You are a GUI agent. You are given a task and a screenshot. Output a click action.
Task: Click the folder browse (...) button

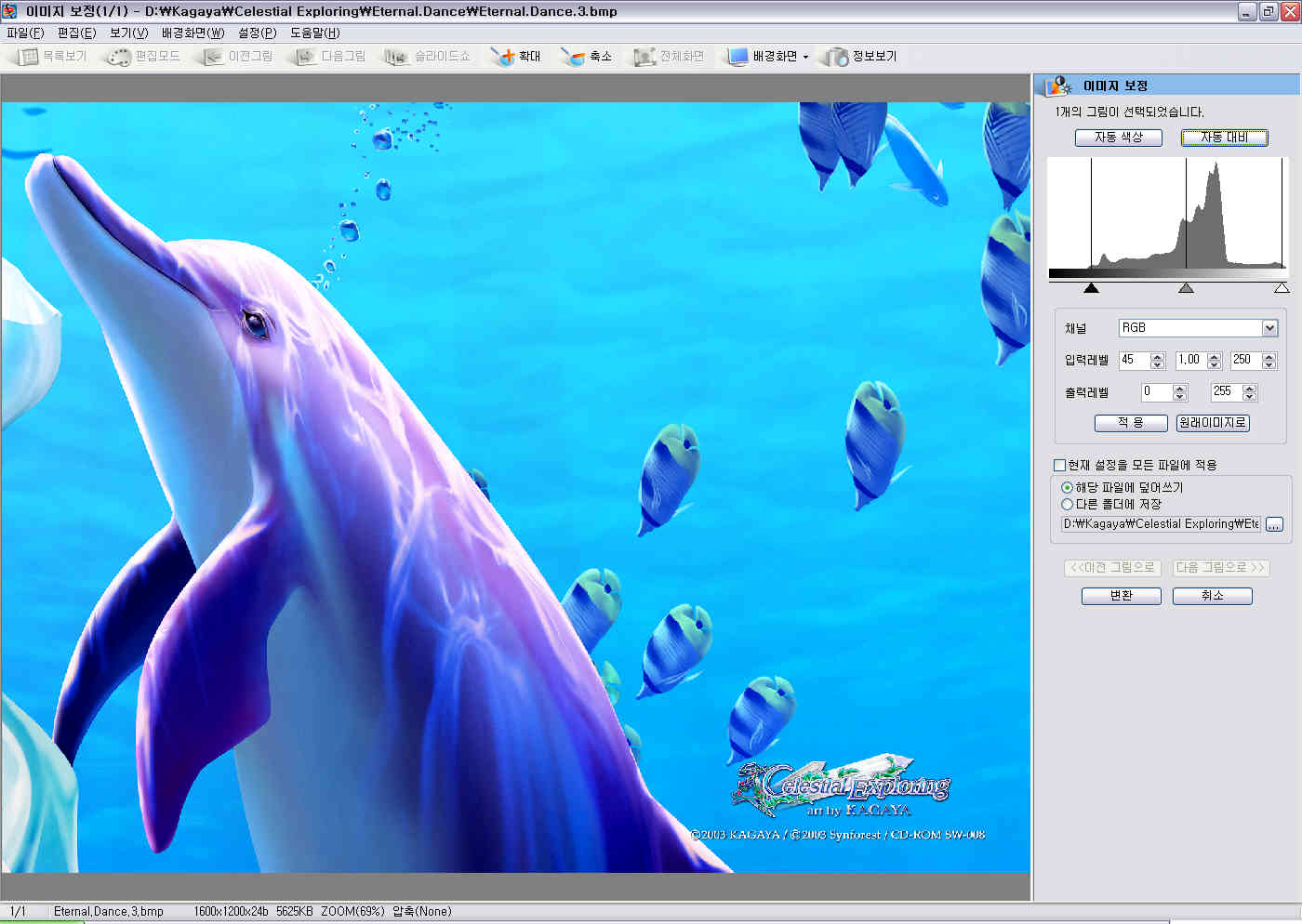(x=1274, y=524)
